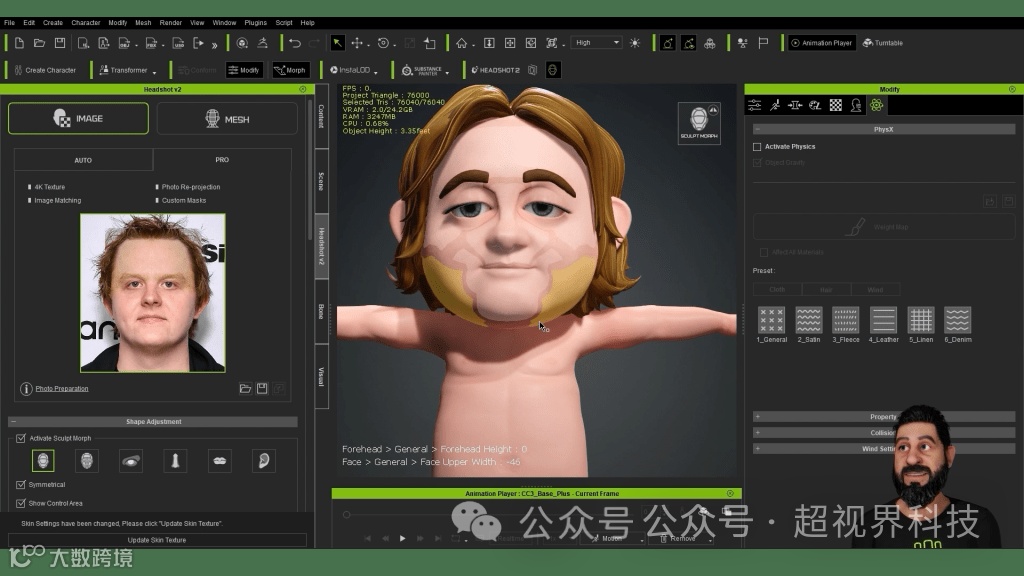Screen dimensions: 1024x576
Task: Open the Physics tab icon in Modify panel
Action: tap(876, 105)
